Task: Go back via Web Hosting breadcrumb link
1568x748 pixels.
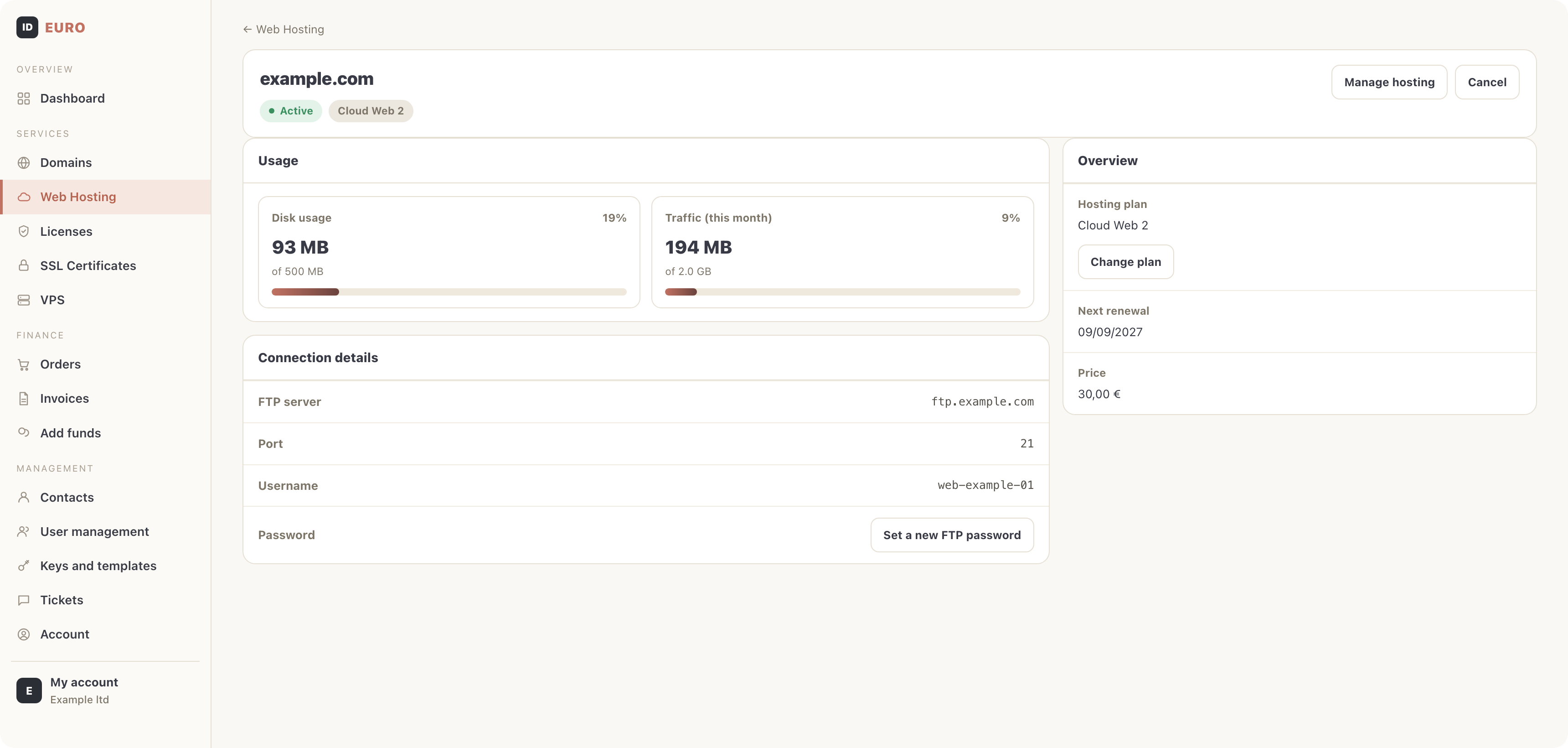Action: coord(284,29)
